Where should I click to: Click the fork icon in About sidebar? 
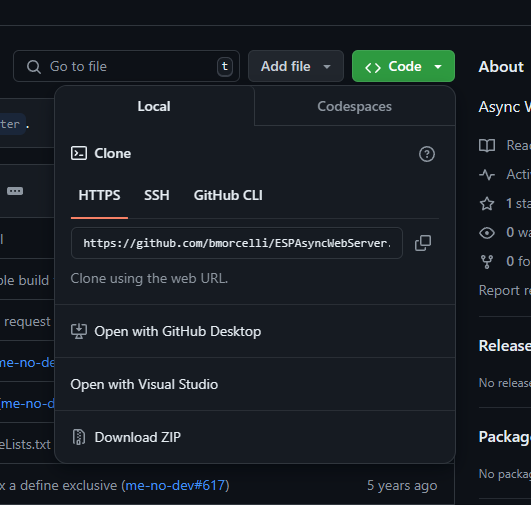pos(487,261)
